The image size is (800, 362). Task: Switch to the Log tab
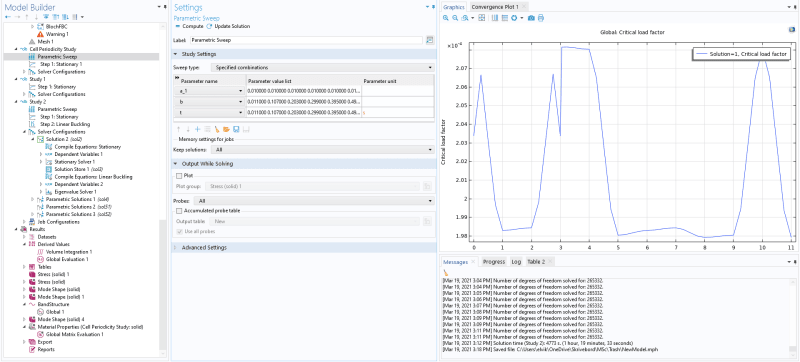tap(516, 262)
